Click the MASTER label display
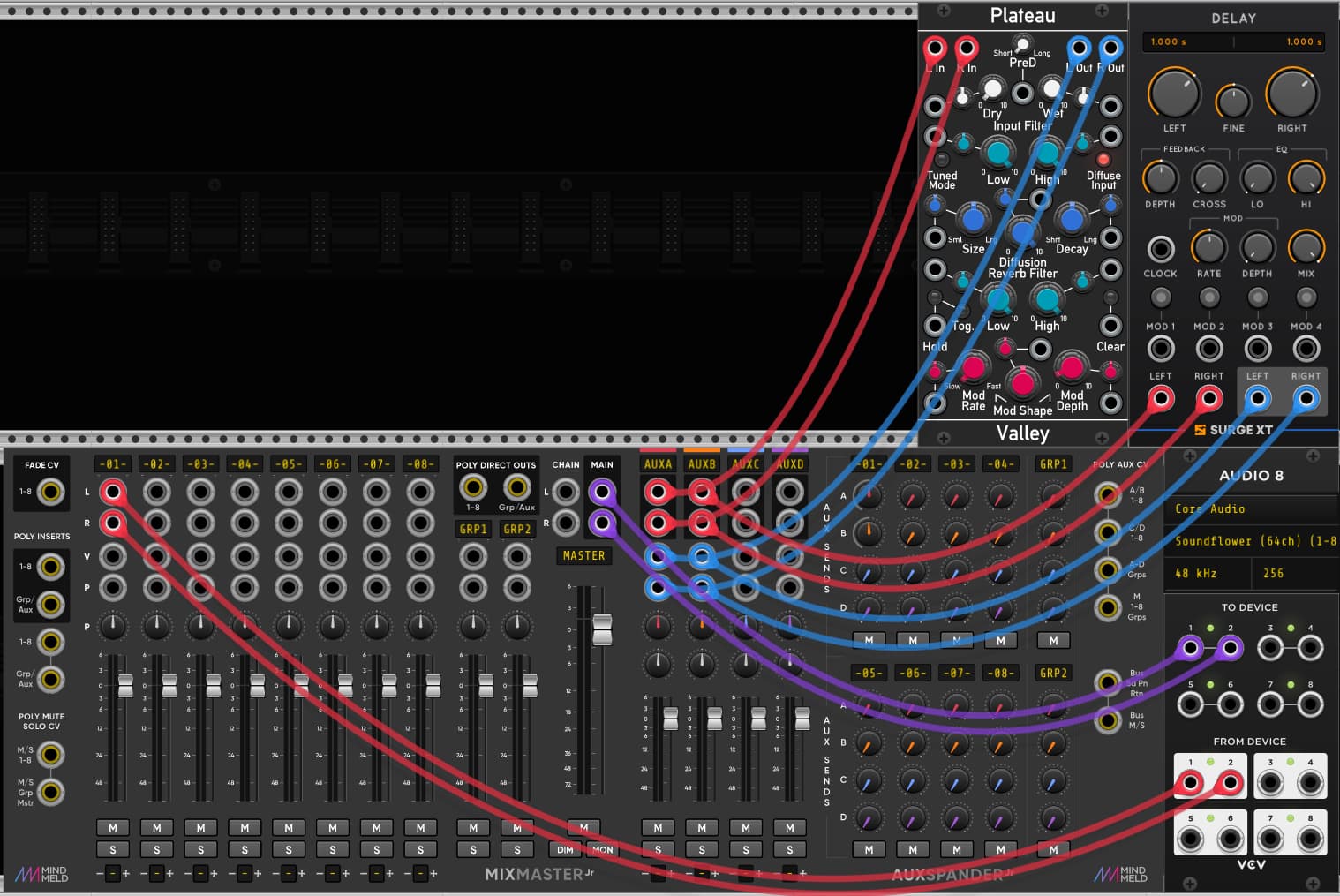 point(584,556)
